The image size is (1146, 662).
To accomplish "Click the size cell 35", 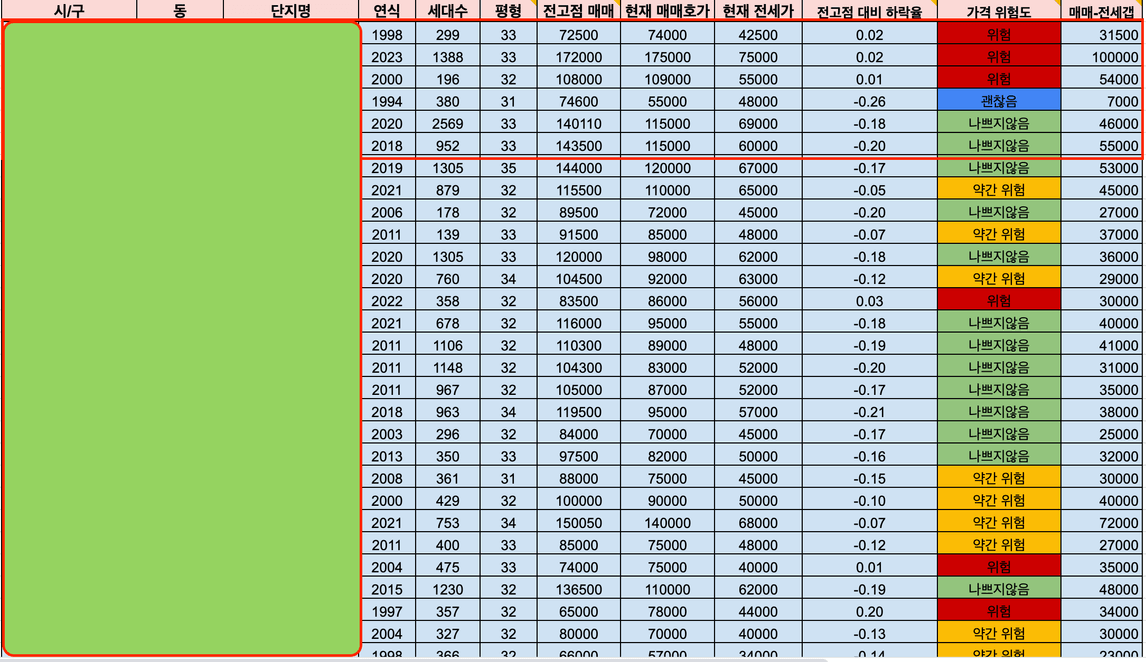I will (509, 167).
